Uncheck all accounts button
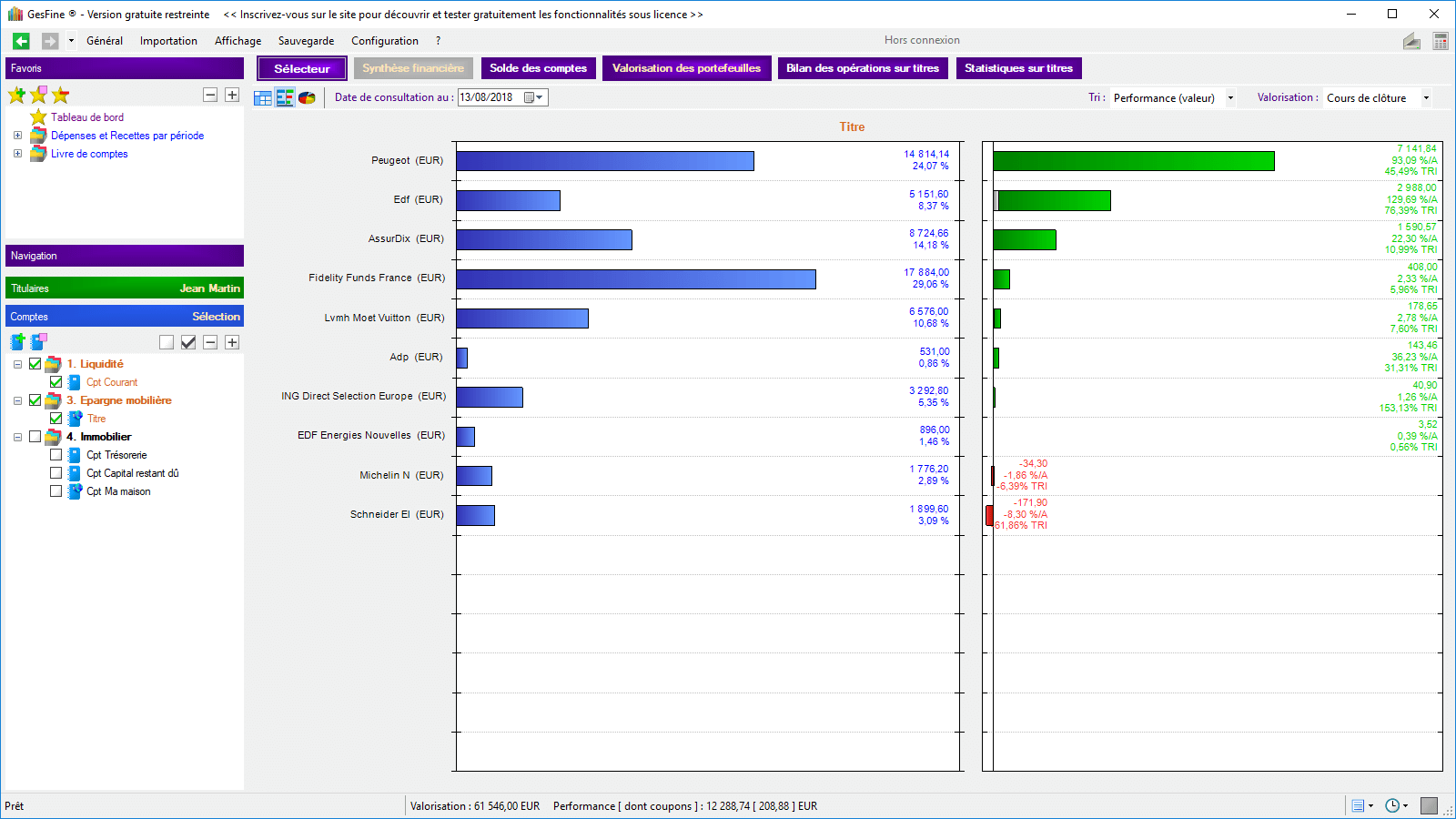This screenshot has height=819, width=1456. coord(167,342)
